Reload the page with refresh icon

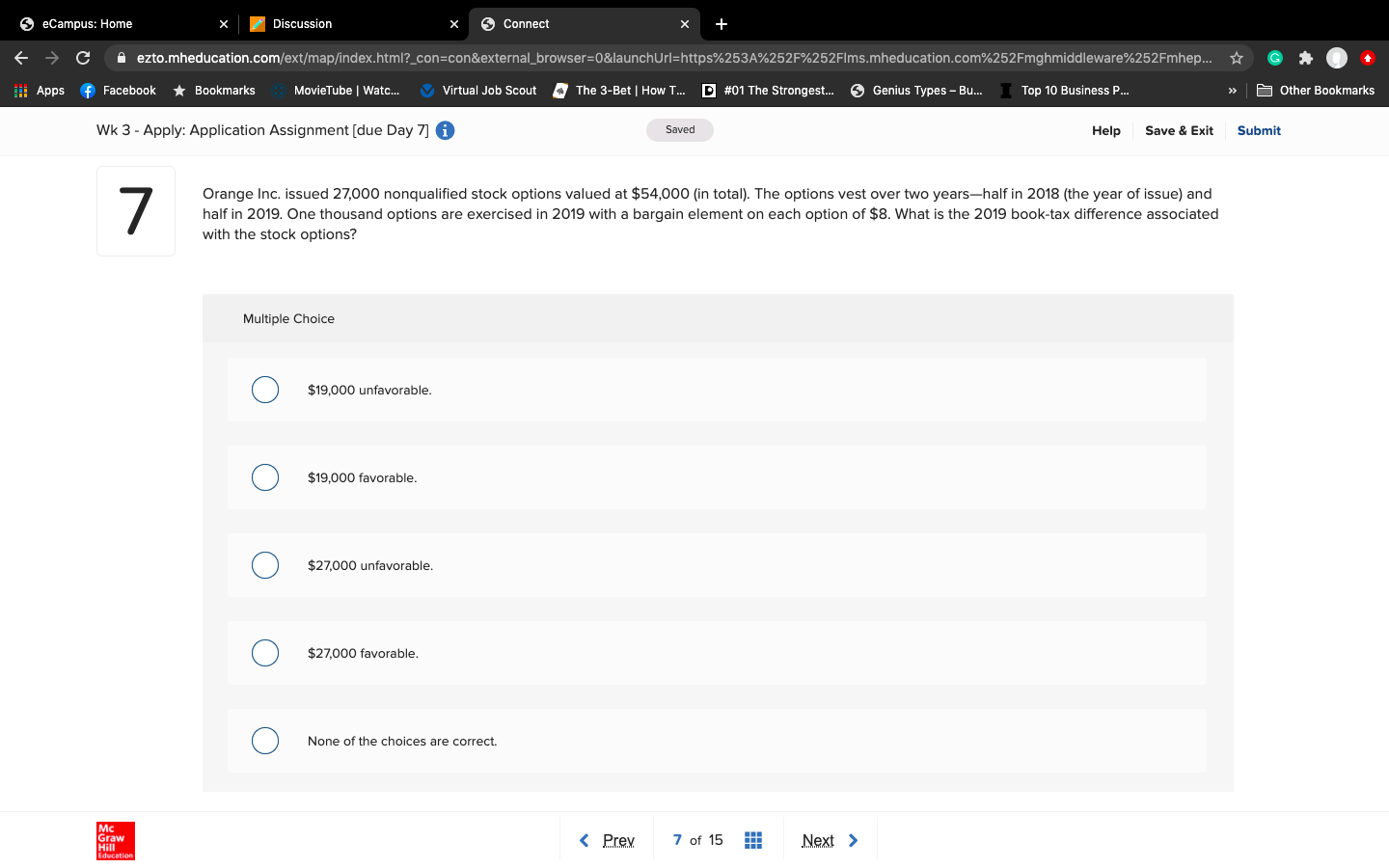pyautogui.click(x=83, y=58)
